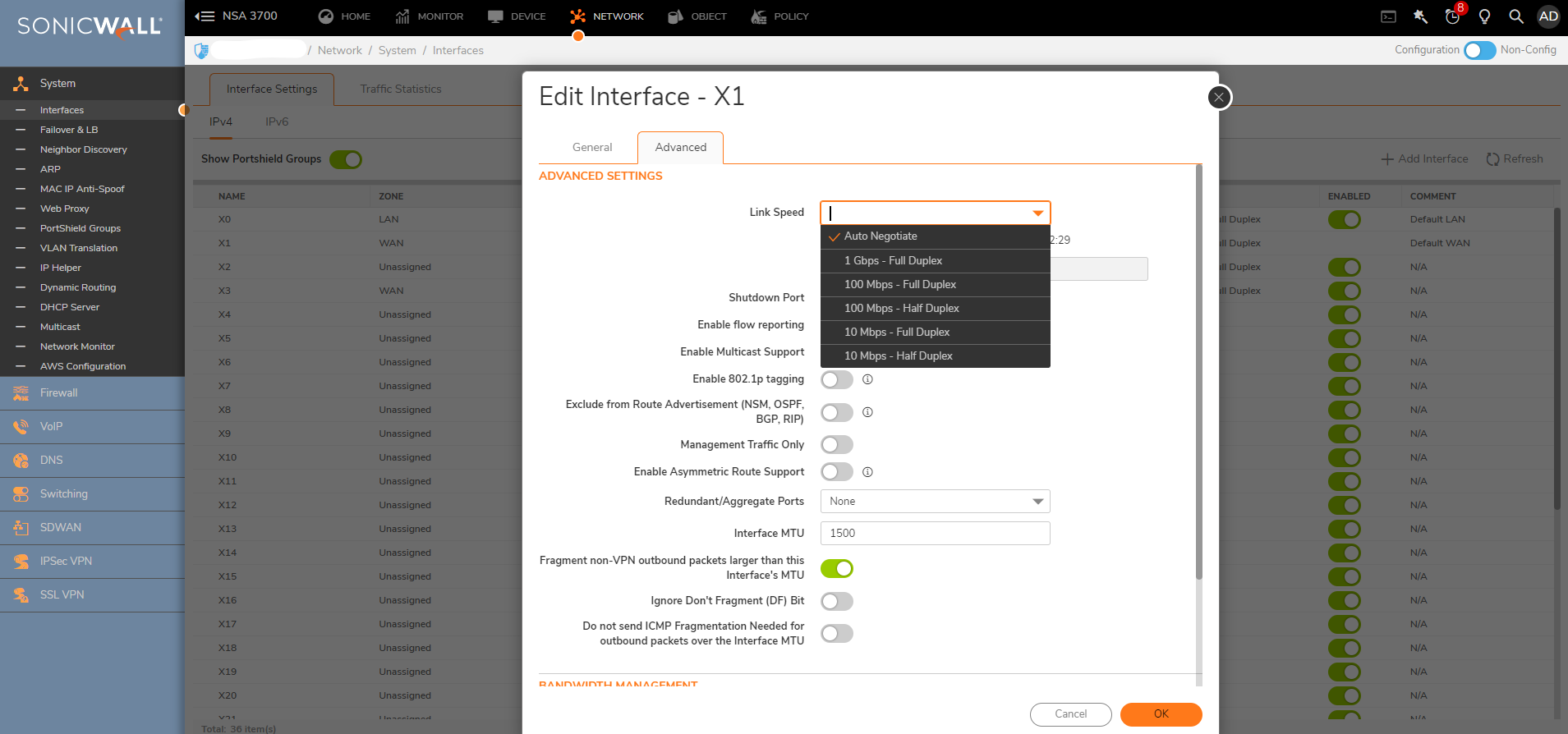Toggle Management Traffic Only switch
The width and height of the screenshot is (1568, 734).
pos(836,445)
